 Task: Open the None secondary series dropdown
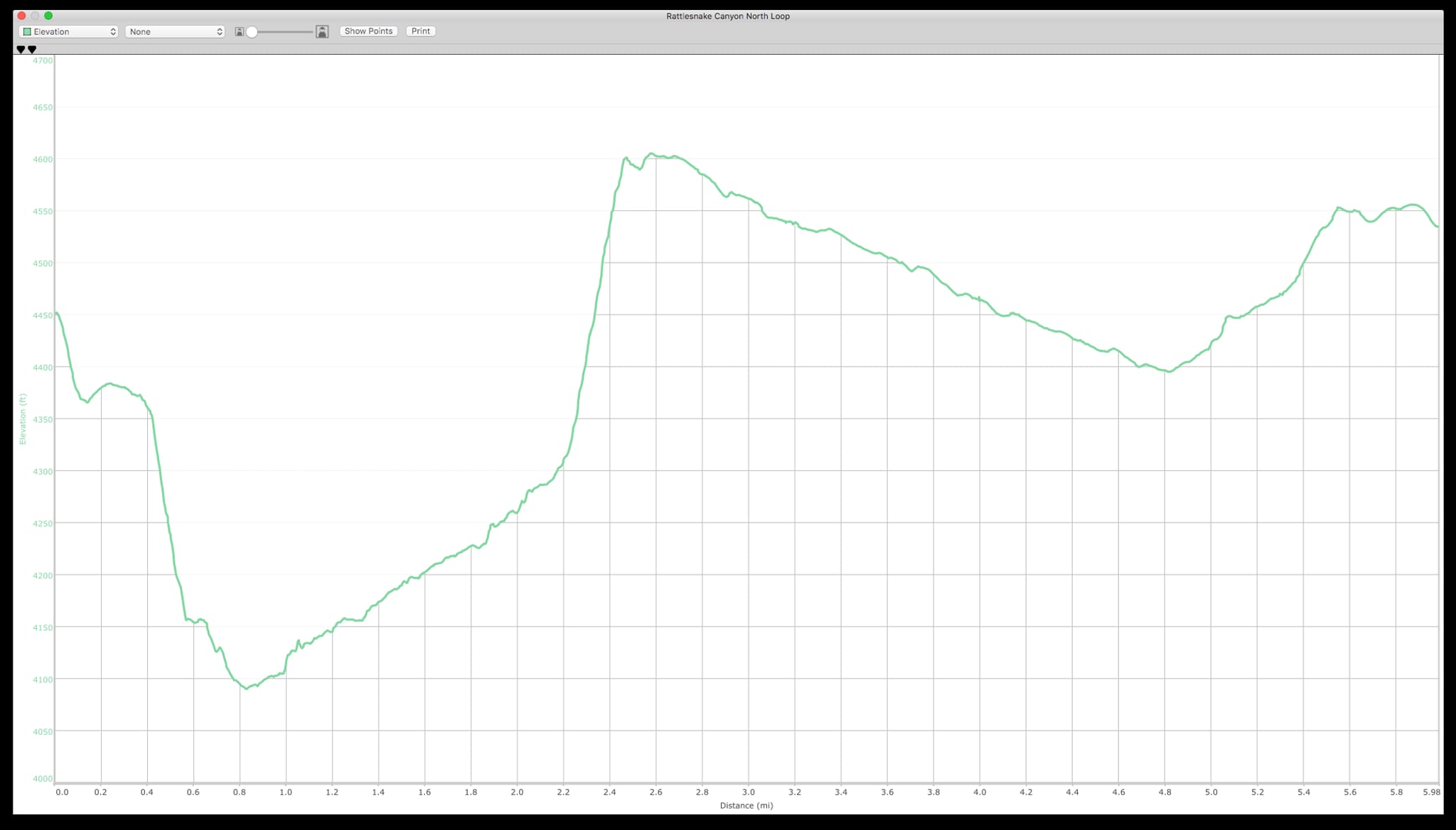click(x=175, y=31)
